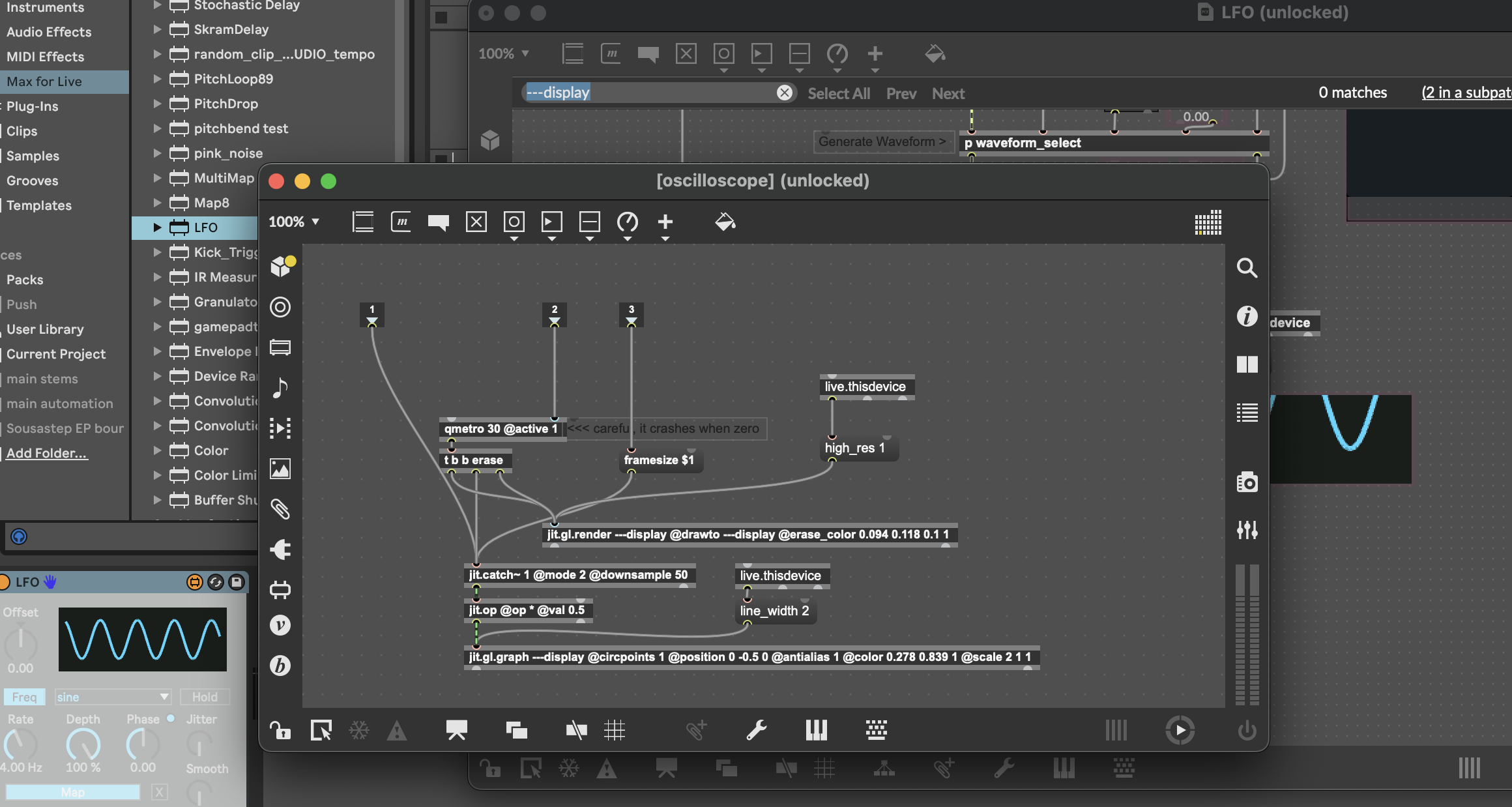Expand SkramDelay device in browser

[x=157, y=29]
